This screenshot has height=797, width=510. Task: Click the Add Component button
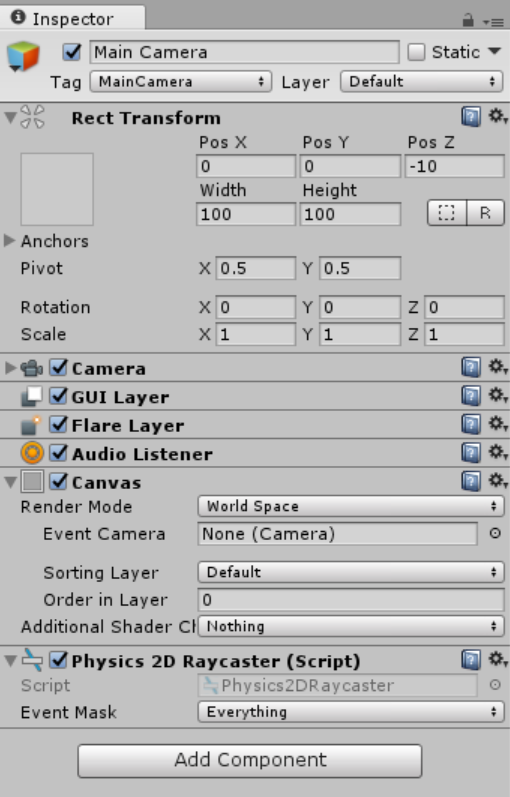(x=250, y=760)
